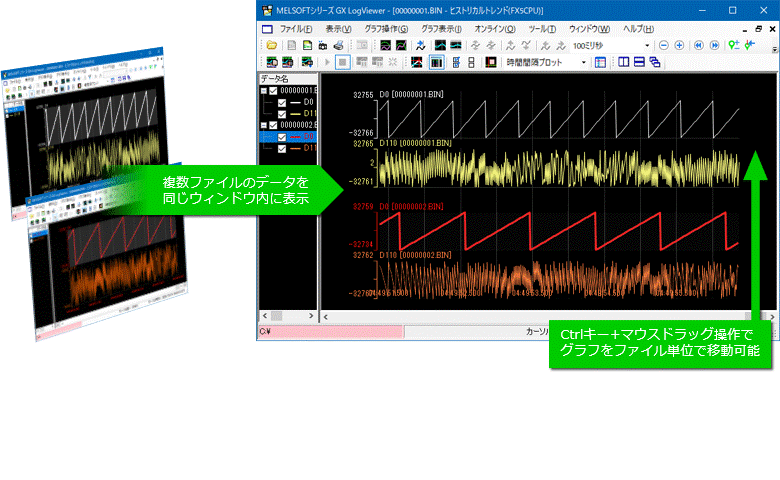Click the zoom out minus magnifier icon

click(664, 46)
